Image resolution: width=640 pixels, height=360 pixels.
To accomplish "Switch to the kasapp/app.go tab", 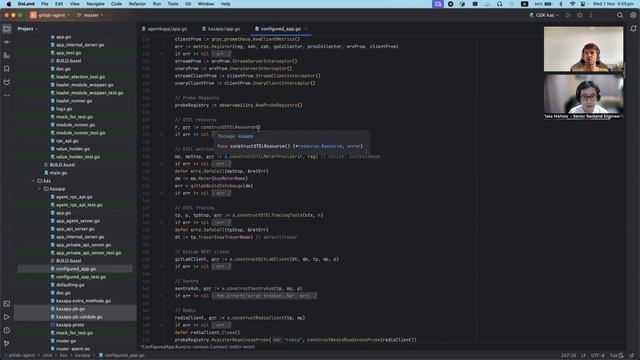I will click(x=221, y=29).
